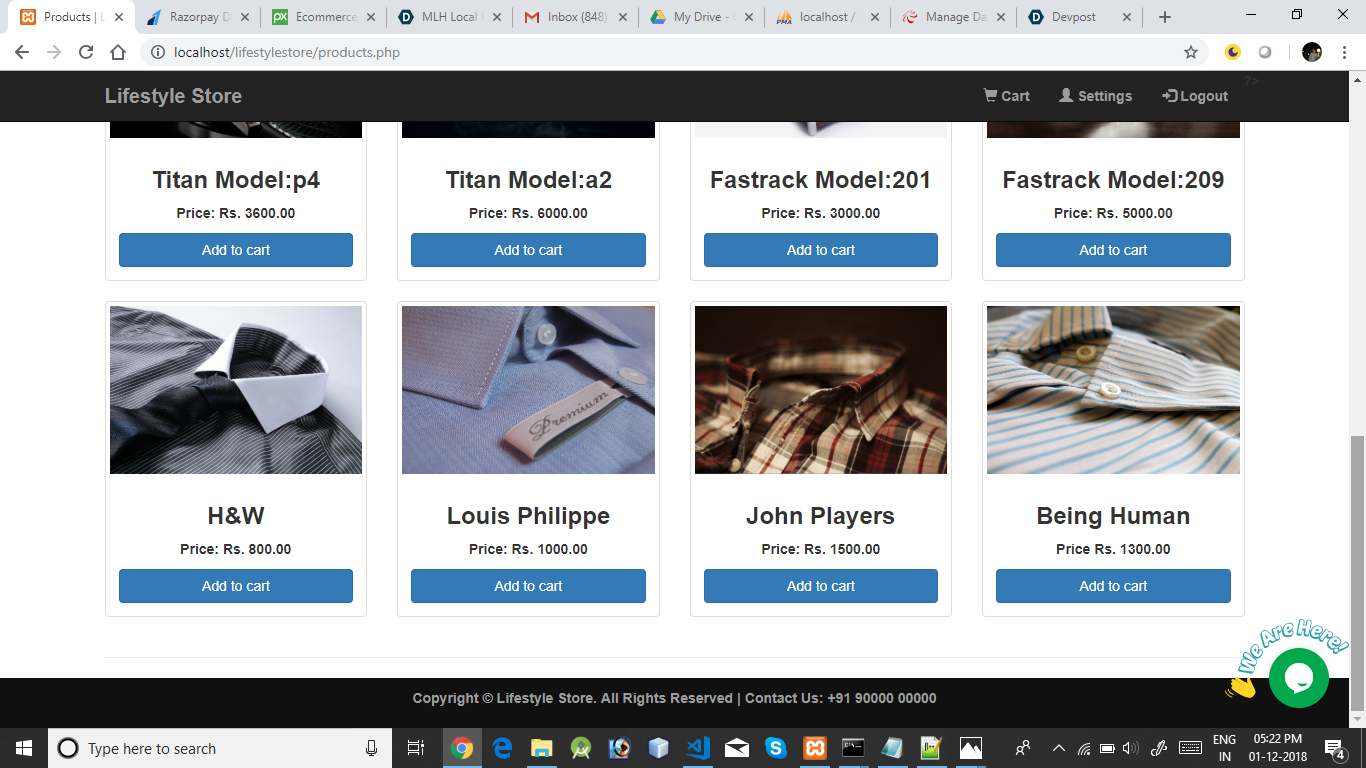This screenshot has height=768, width=1366.
Task: Switch to the Razorpay tab
Action: pos(197,17)
